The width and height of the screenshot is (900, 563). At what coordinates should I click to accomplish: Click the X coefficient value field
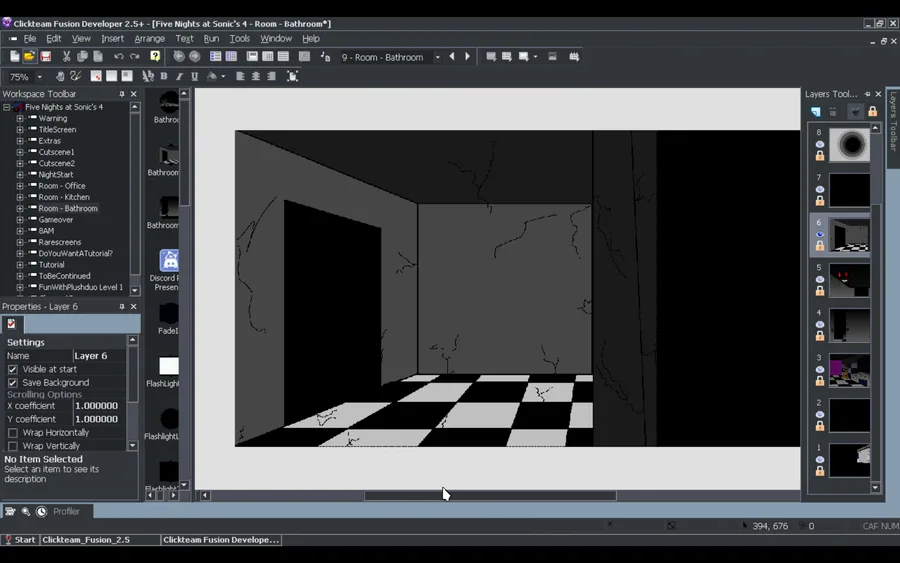click(100, 406)
